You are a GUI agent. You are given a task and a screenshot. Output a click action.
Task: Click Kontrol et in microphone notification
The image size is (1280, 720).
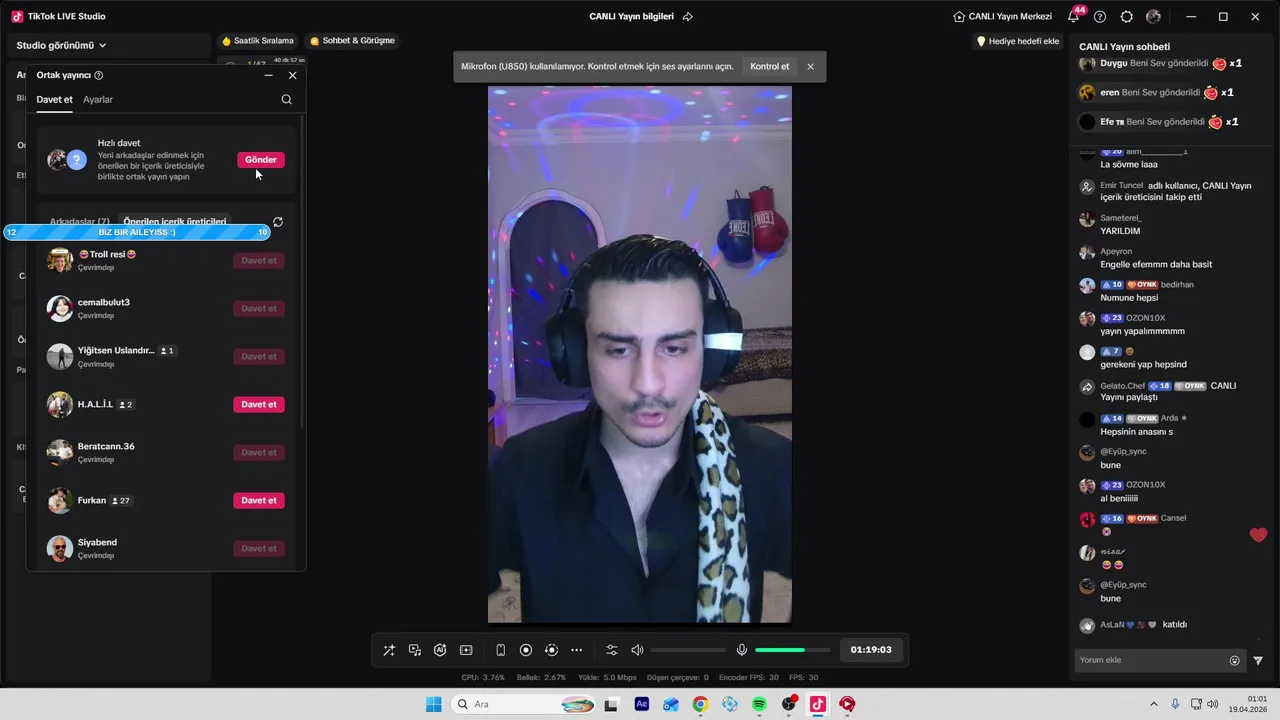(769, 67)
